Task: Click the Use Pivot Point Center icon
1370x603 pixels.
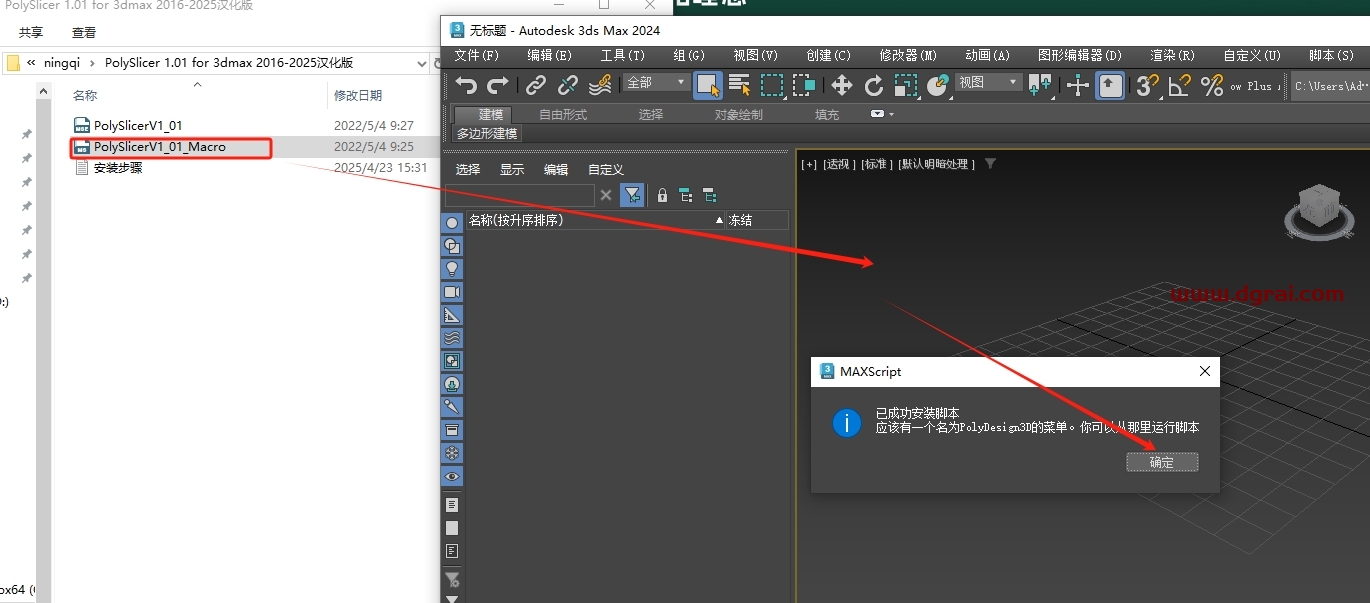Action: click(x=1040, y=85)
